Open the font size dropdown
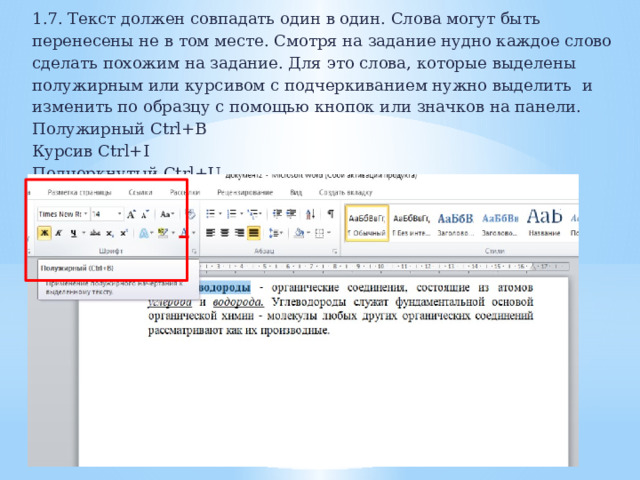640x480 pixels. pos(119,214)
